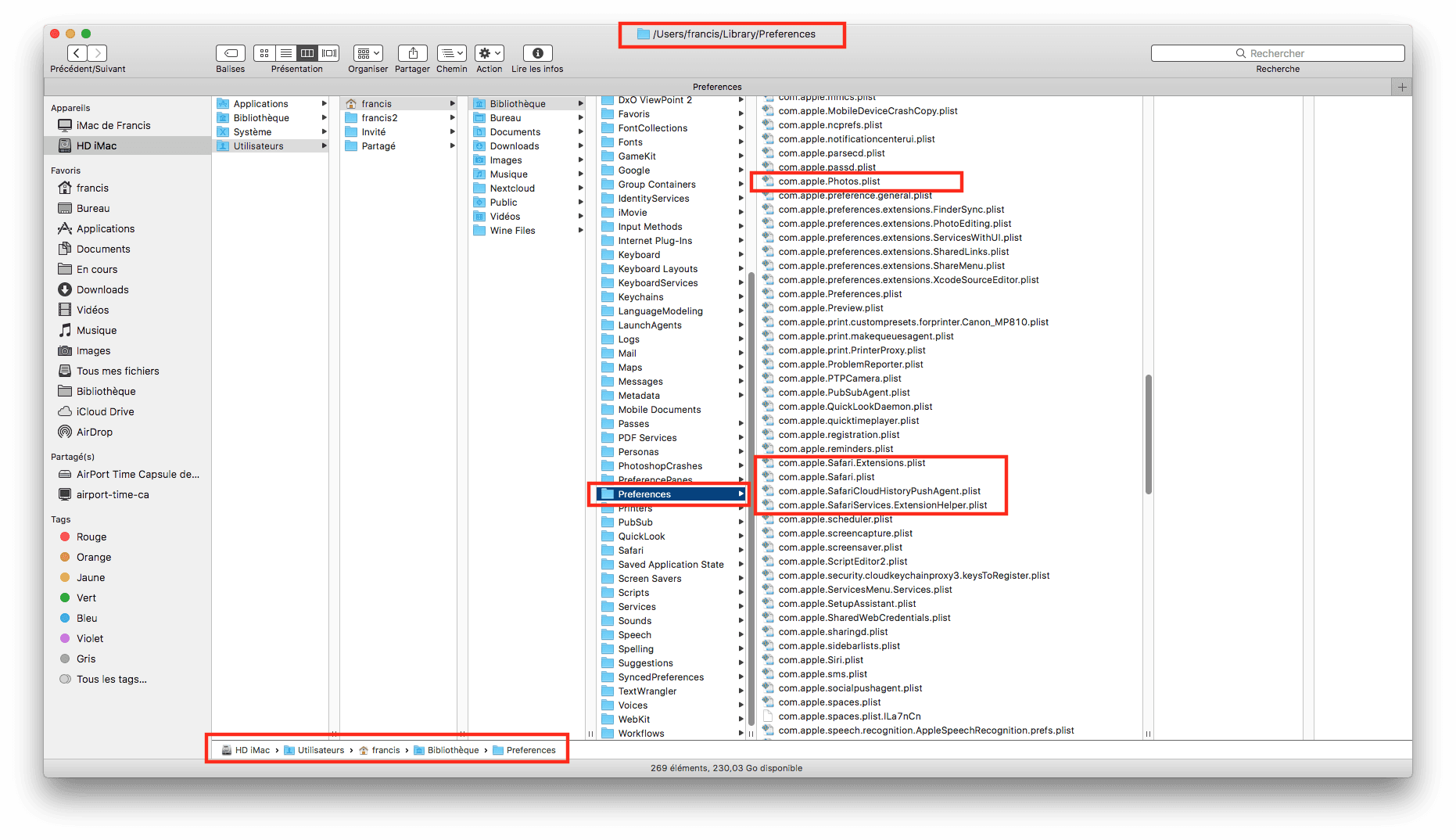
Task: Open the Balises tag button
Action: (231, 53)
